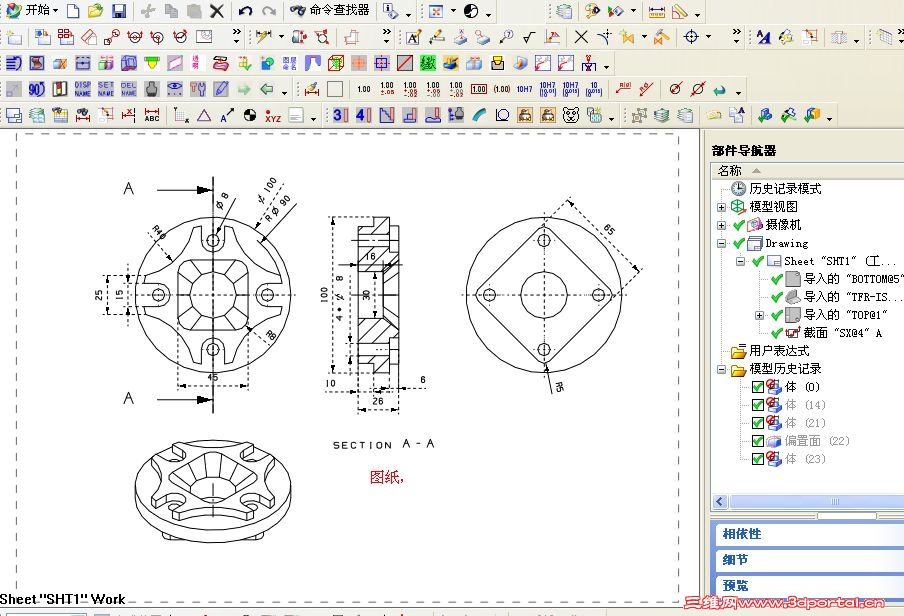Viewport: 904px width, 616px height.
Task: Open the dimension type dropdown arrow
Action: pos(281,37)
